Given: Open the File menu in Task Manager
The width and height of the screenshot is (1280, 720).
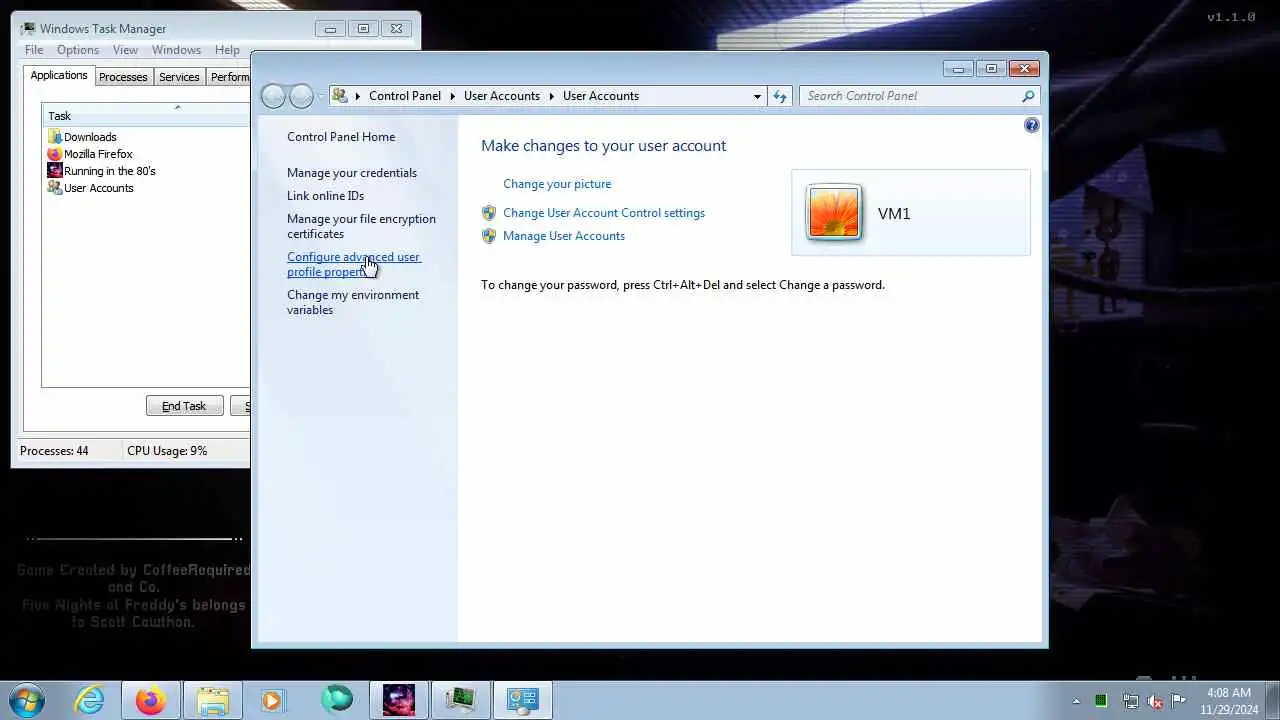Looking at the screenshot, I should pos(34,50).
